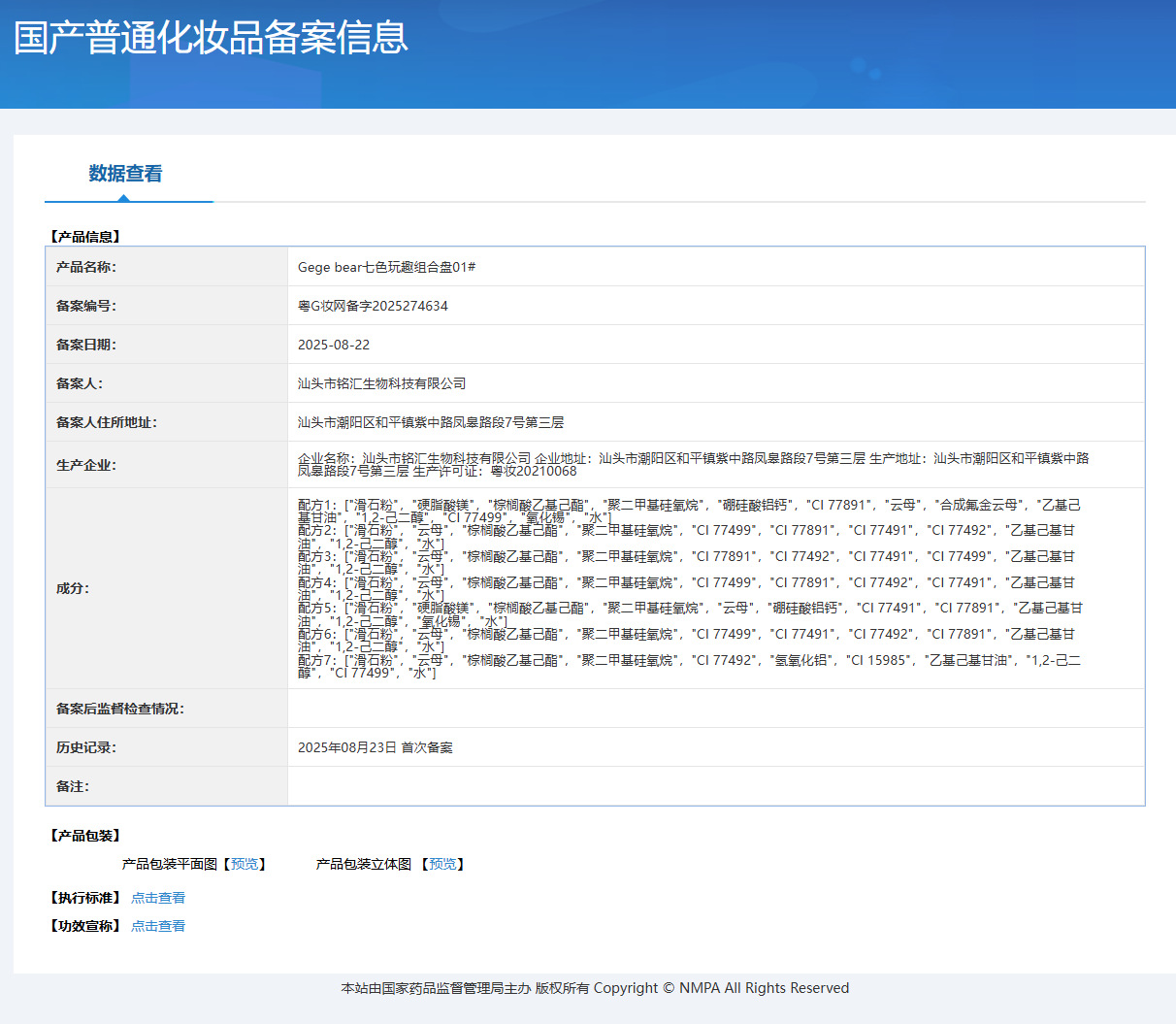Click the 备案后监督检查情况 row label
The width and height of the screenshot is (1176, 1024).
tap(120, 709)
